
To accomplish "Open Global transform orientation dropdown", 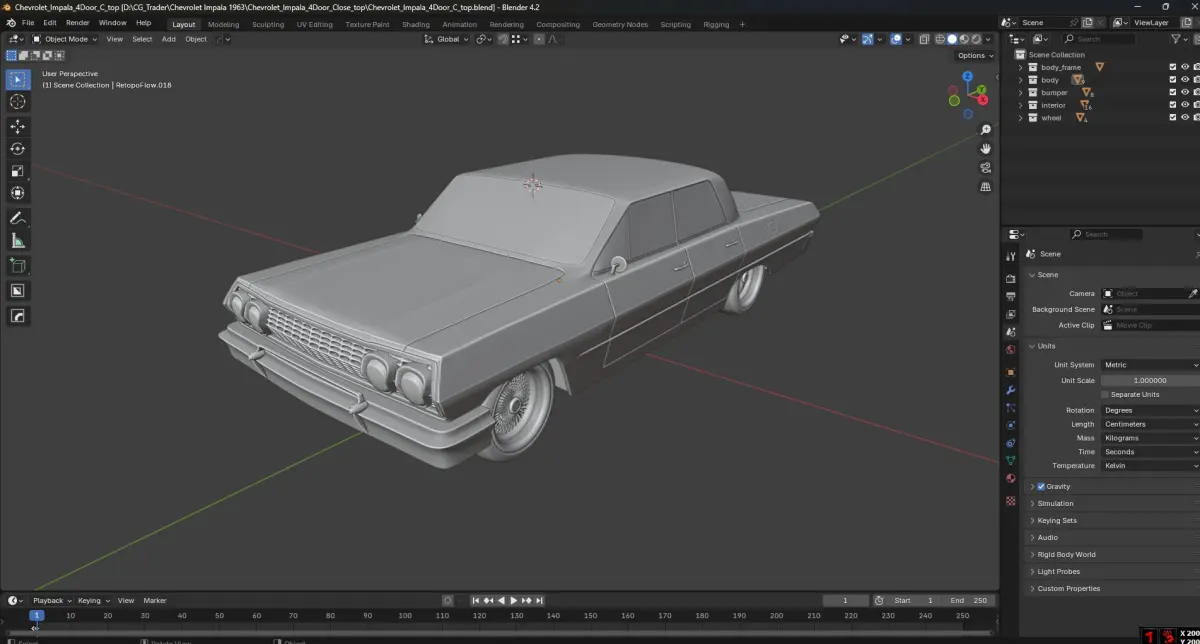I will pyautogui.click(x=447, y=39).
